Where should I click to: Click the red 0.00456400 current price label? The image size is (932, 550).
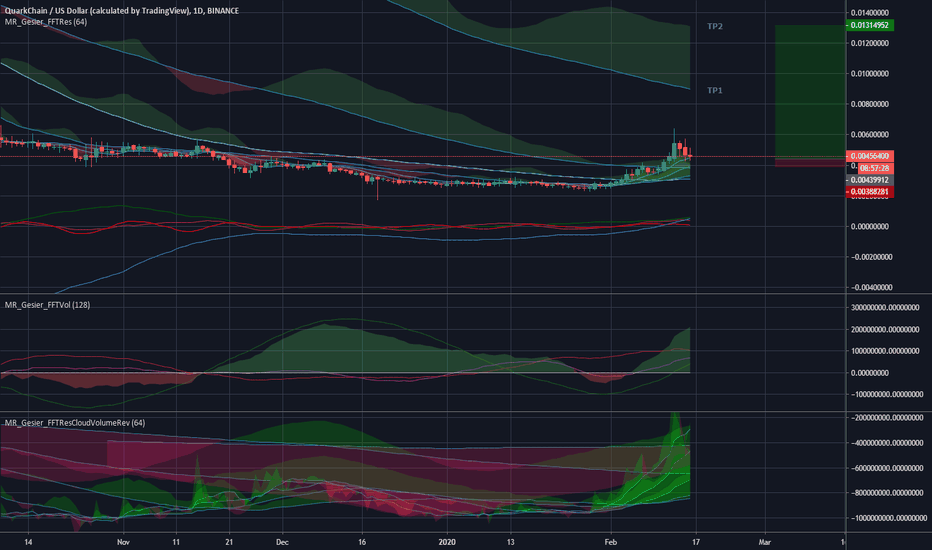point(870,156)
